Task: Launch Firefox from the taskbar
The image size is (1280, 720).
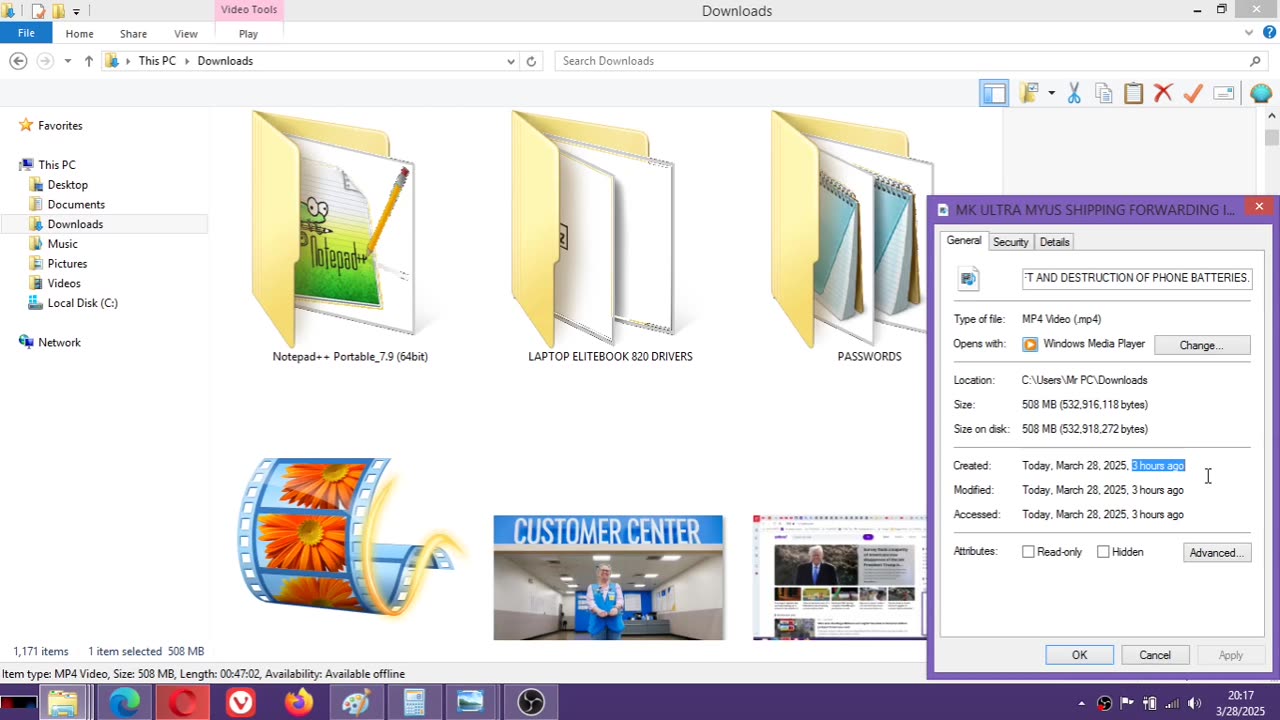Action: [299, 703]
